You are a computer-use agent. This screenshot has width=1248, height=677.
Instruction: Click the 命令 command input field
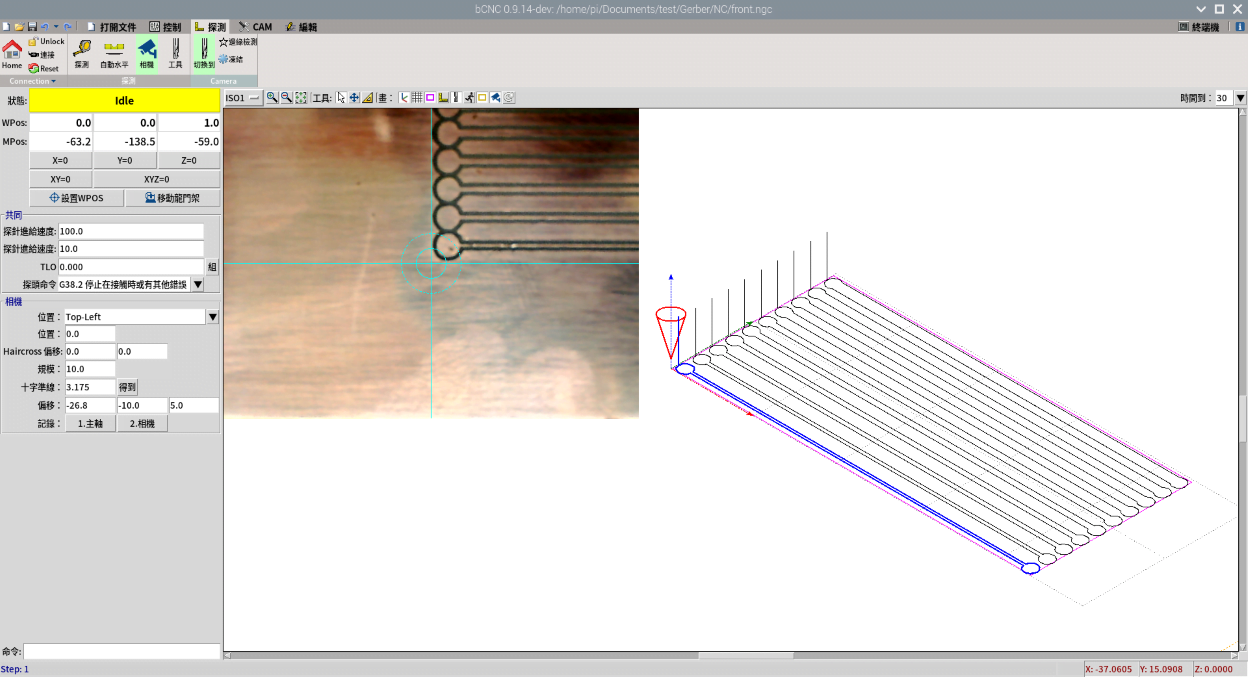tap(121, 651)
